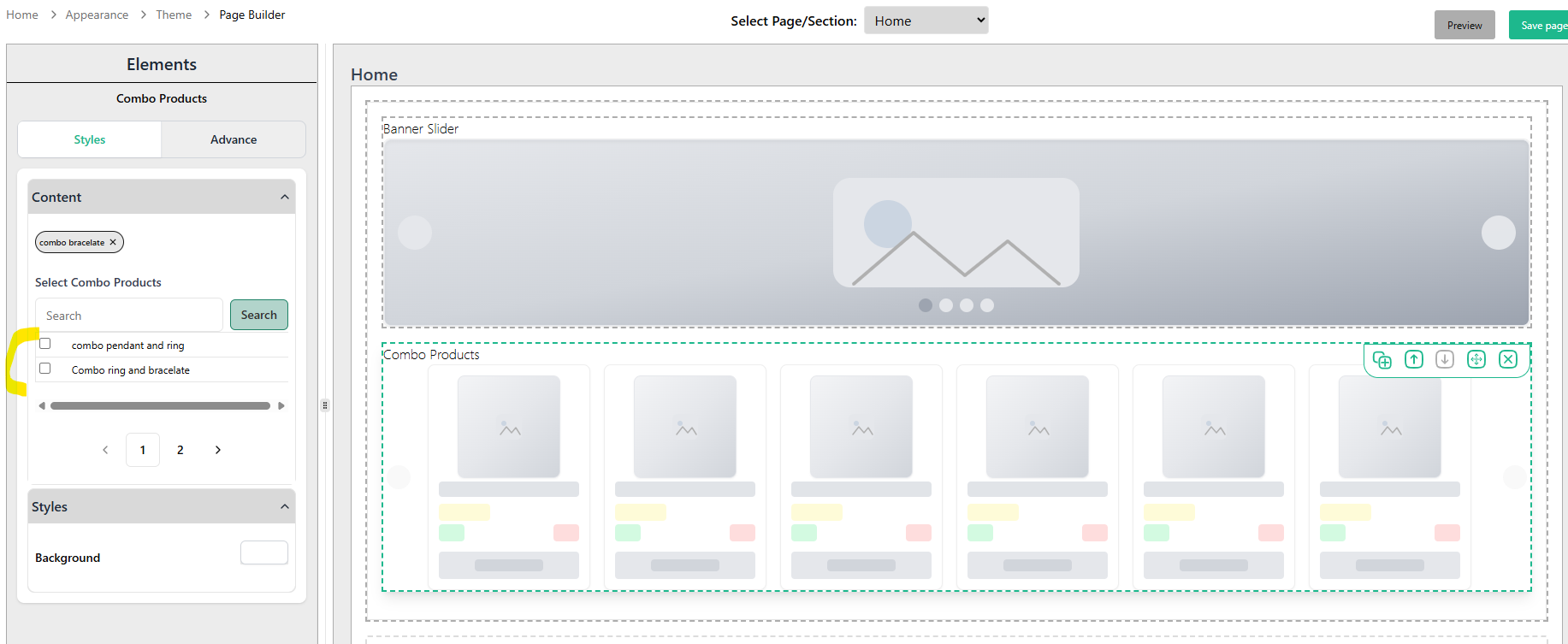Click the horizontal scrollbar in product list
Screen dimensions: 1568x644
tap(160, 406)
